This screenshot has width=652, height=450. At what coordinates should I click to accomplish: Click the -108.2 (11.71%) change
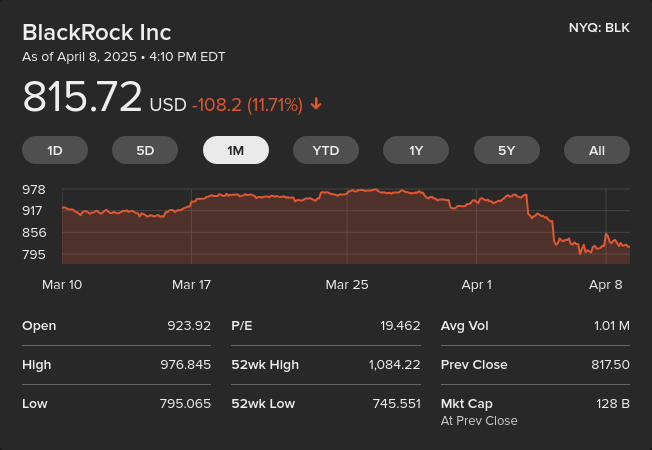click(x=247, y=104)
